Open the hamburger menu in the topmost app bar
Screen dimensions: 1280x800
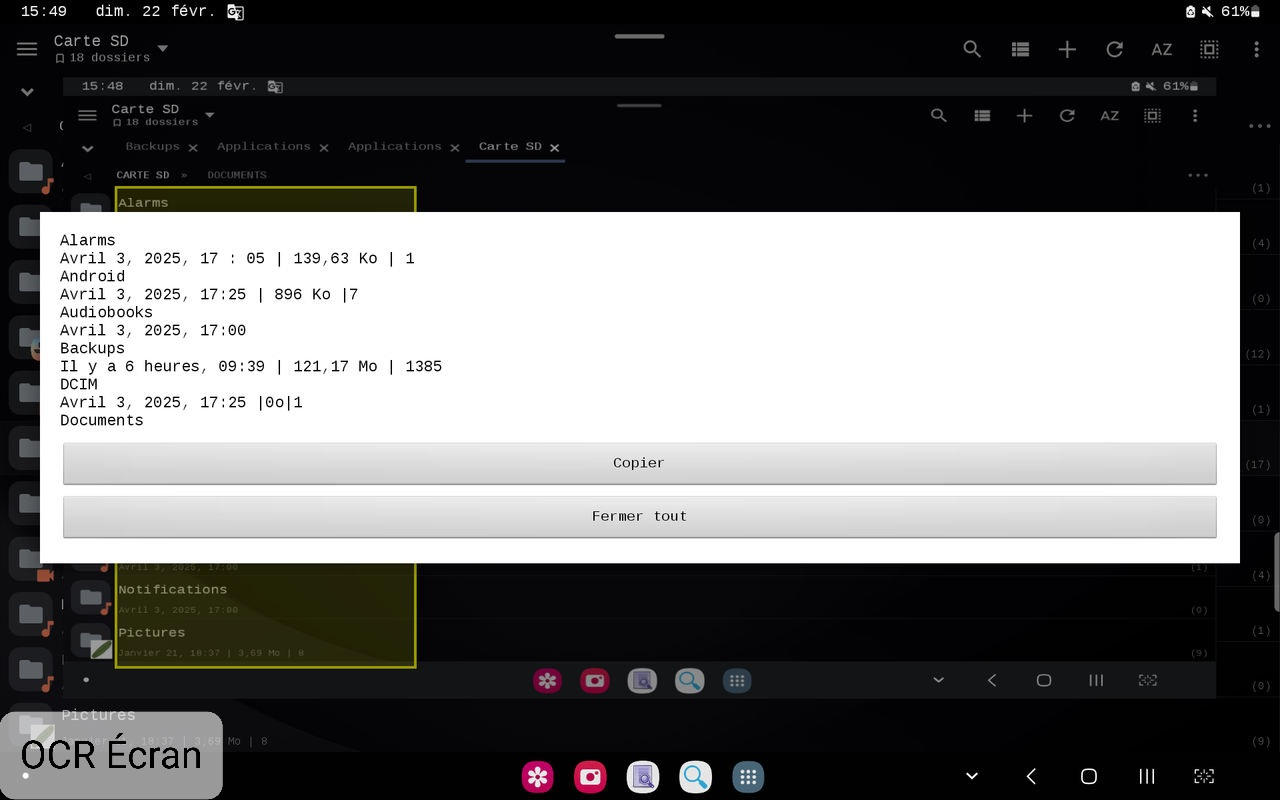[27, 49]
